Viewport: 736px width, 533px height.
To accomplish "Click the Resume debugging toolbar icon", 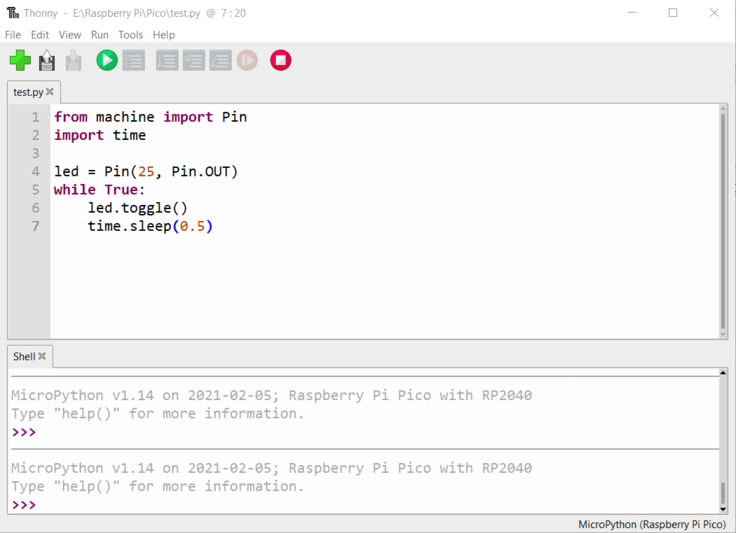I will pos(247,61).
